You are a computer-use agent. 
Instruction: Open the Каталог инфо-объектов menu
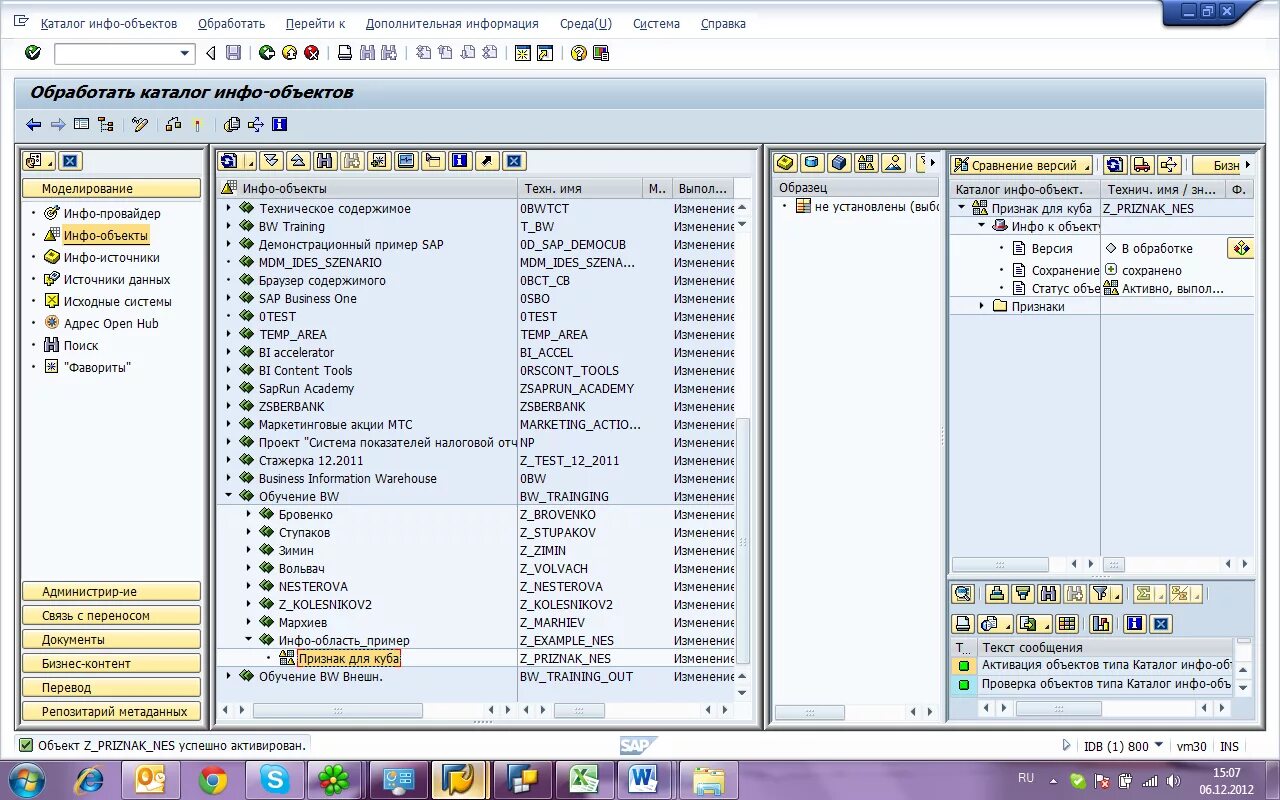click(x=108, y=23)
